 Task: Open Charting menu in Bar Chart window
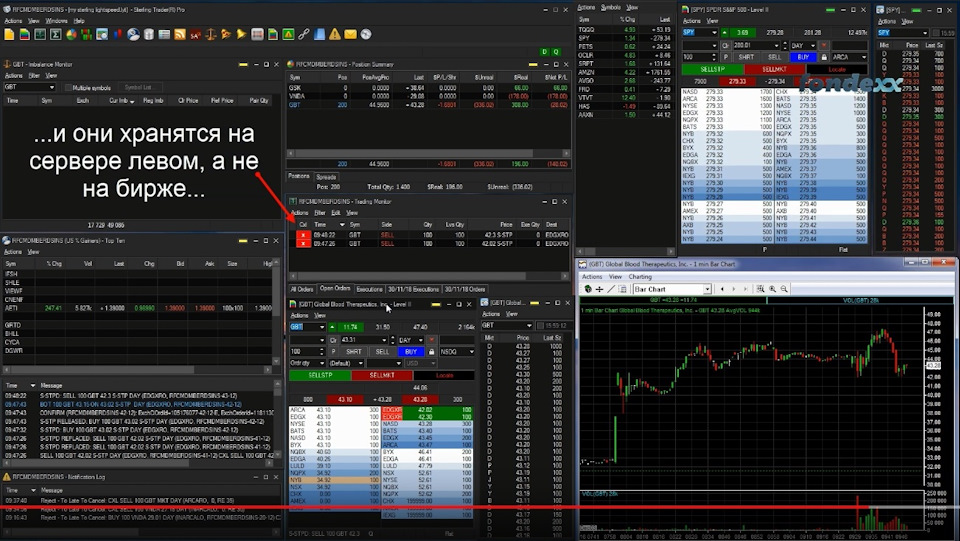640,277
